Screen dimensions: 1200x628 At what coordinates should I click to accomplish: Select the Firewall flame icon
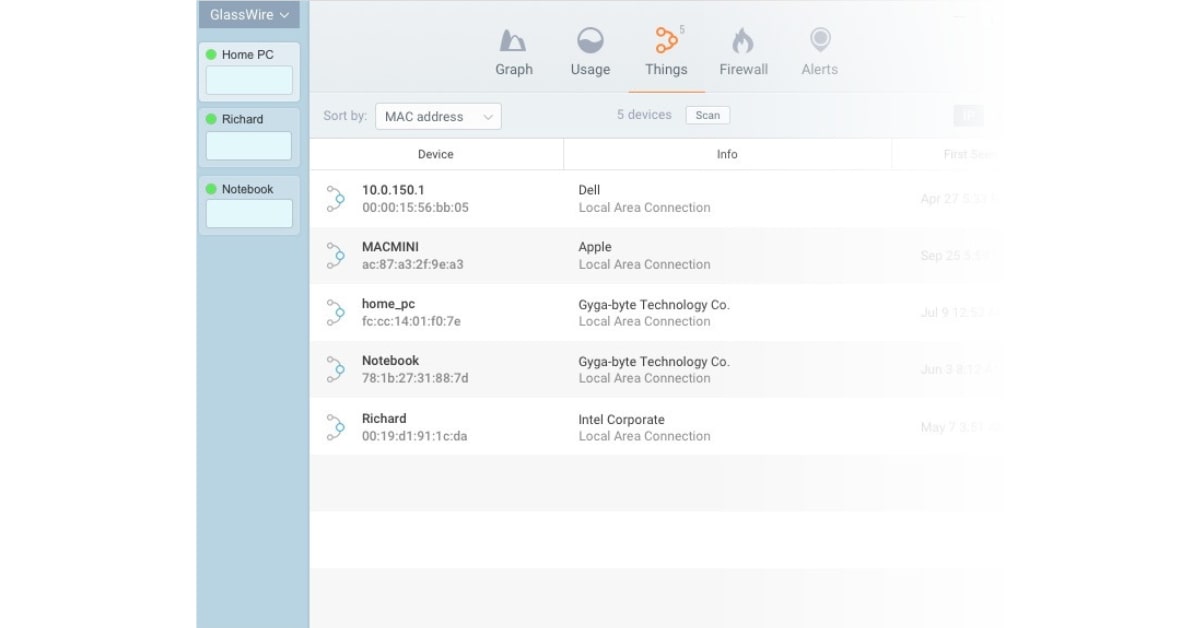coord(743,42)
